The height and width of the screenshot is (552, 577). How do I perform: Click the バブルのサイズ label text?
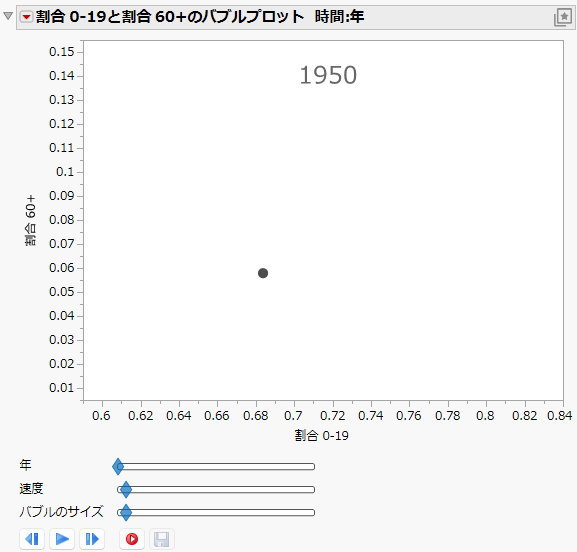pyautogui.click(x=61, y=512)
